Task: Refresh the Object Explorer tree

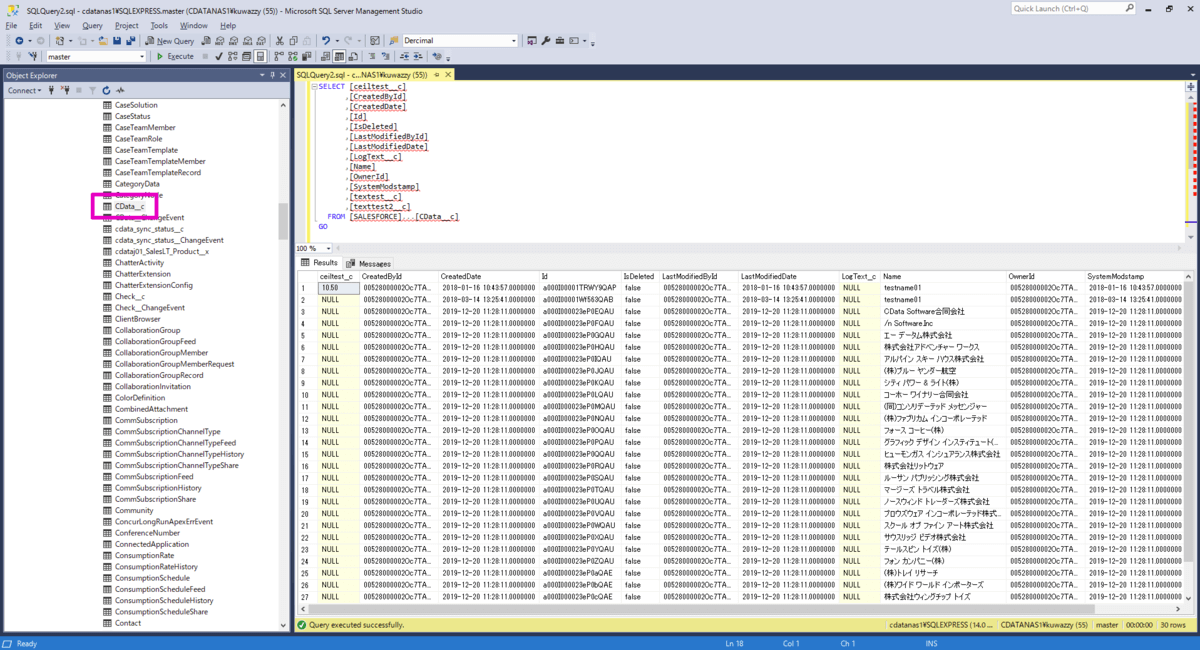Action: coord(107,90)
